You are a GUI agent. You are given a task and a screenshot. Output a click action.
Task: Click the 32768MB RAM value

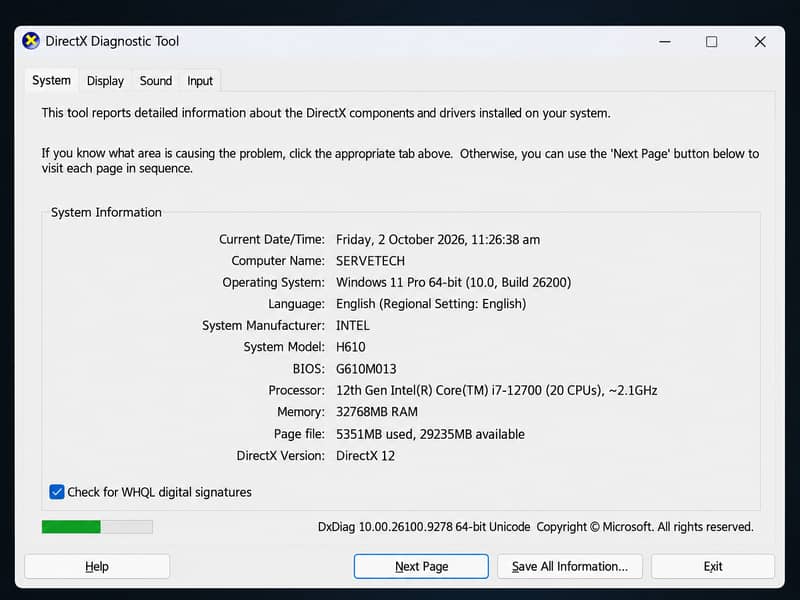pos(377,412)
